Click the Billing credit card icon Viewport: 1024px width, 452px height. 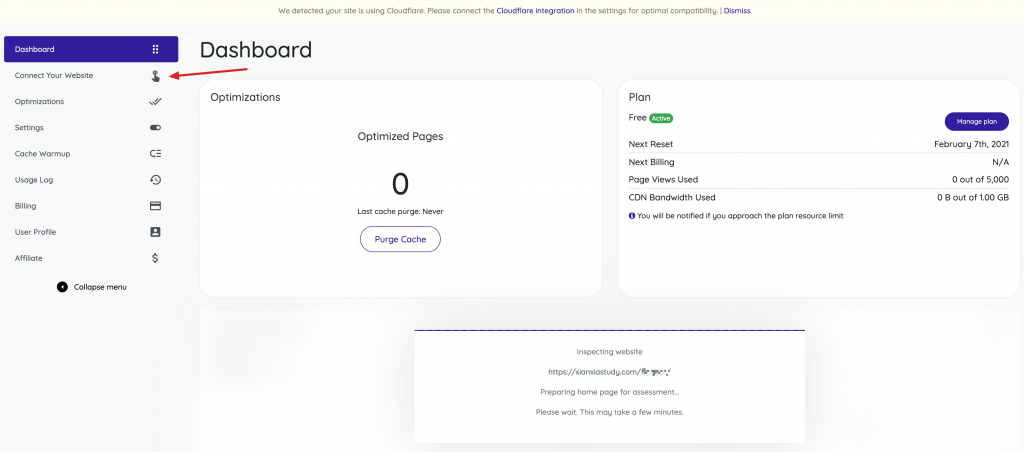(155, 206)
